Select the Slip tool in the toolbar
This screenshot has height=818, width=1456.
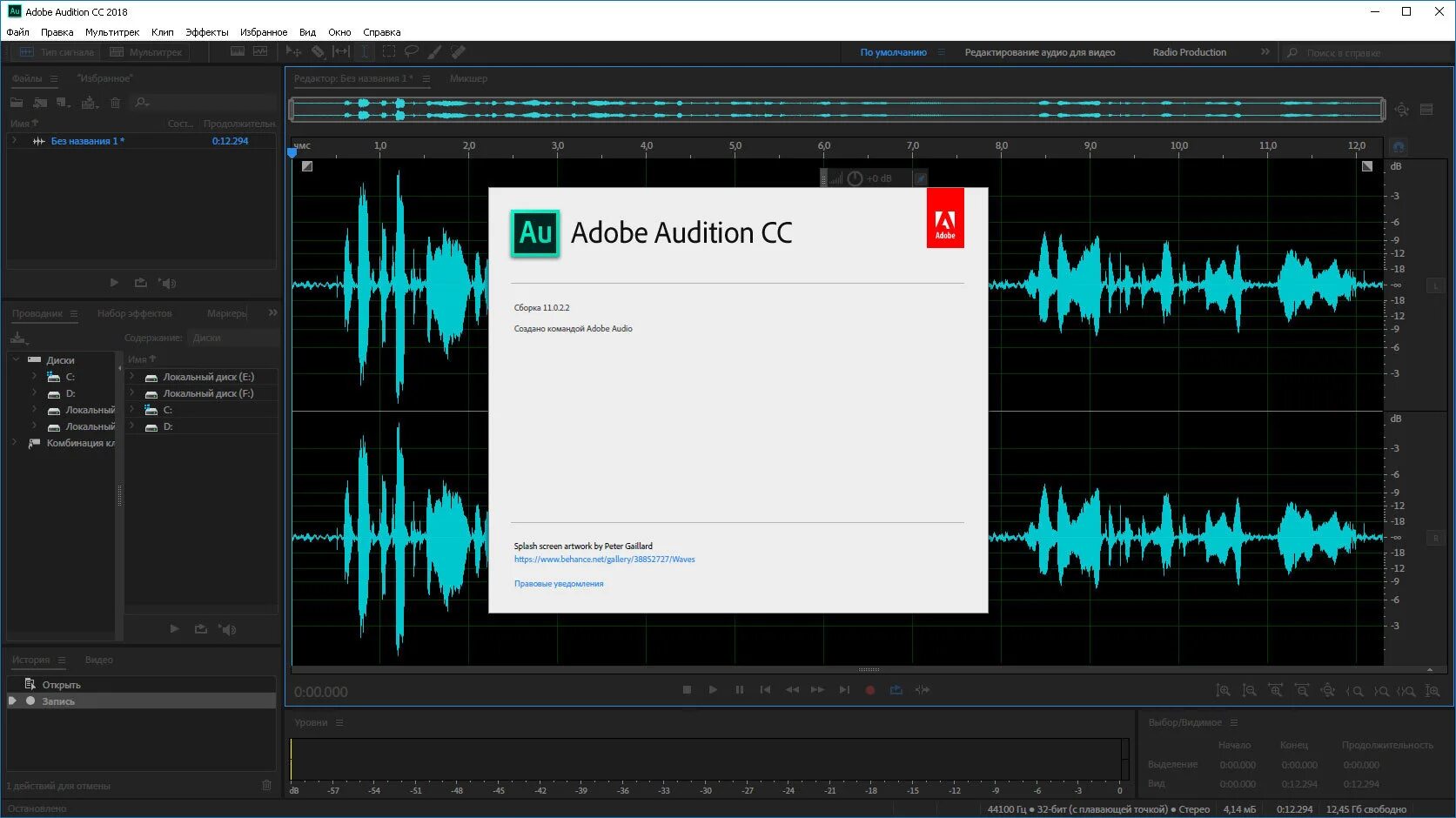click(x=341, y=52)
